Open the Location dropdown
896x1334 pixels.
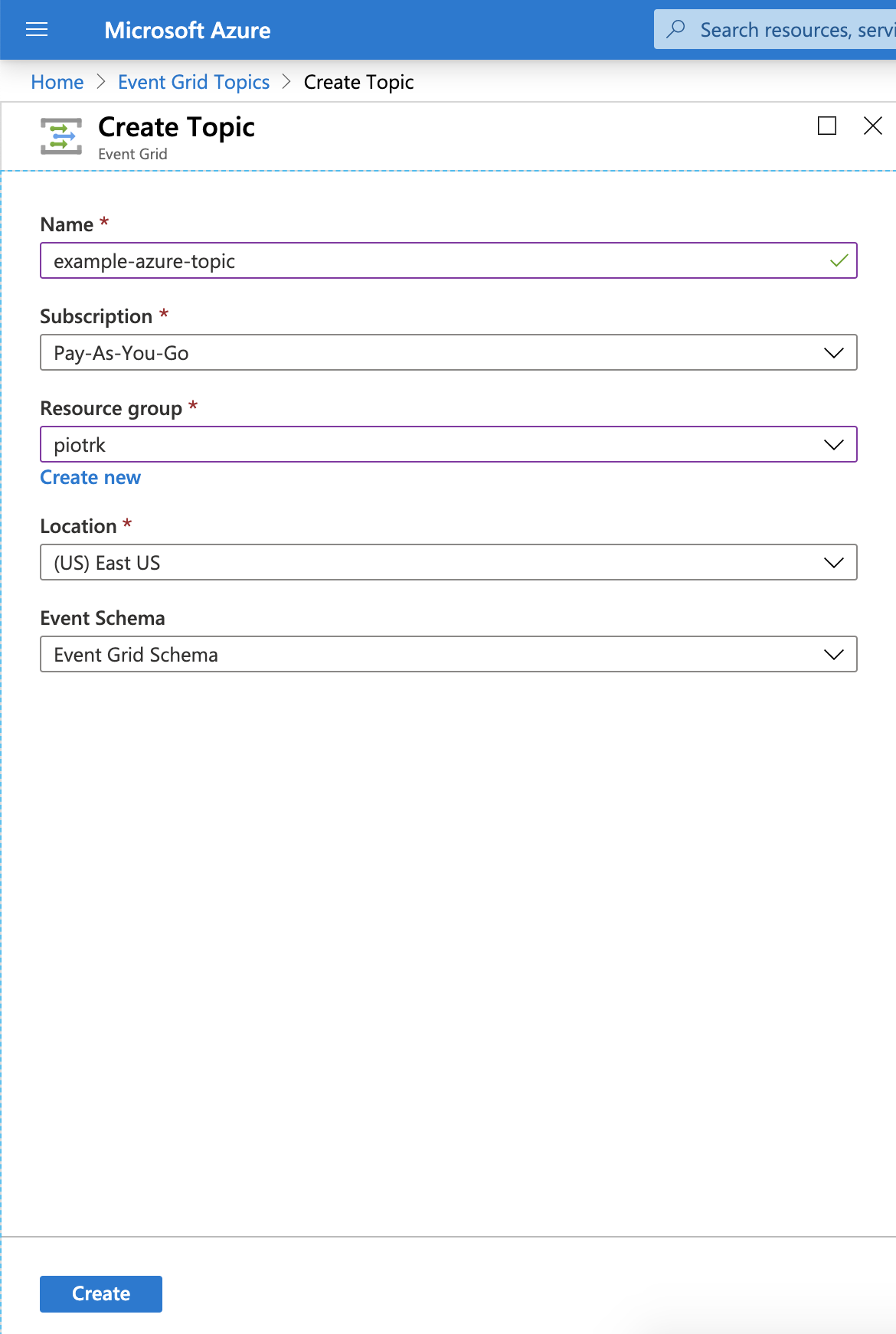point(448,563)
